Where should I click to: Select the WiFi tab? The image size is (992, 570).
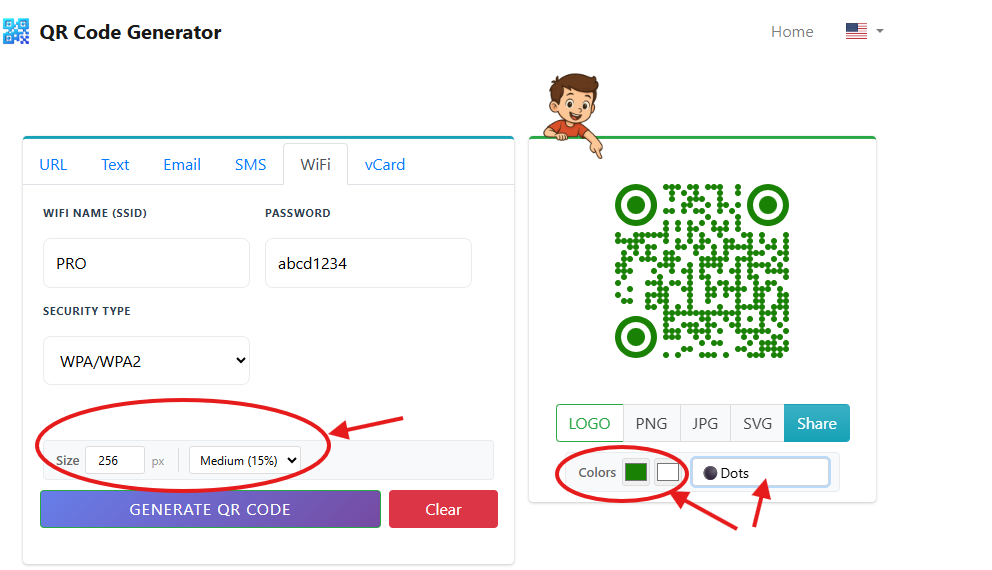[x=316, y=164]
